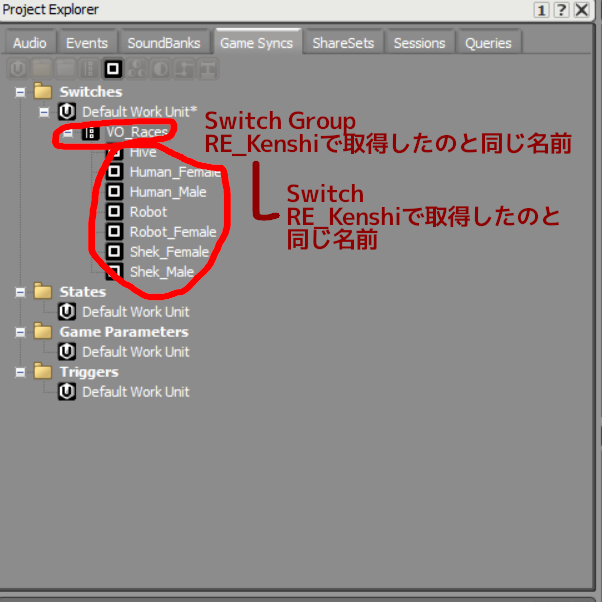Click the active New Switch toolbar icon
Screen dimensions: 602x602
click(113, 69)
